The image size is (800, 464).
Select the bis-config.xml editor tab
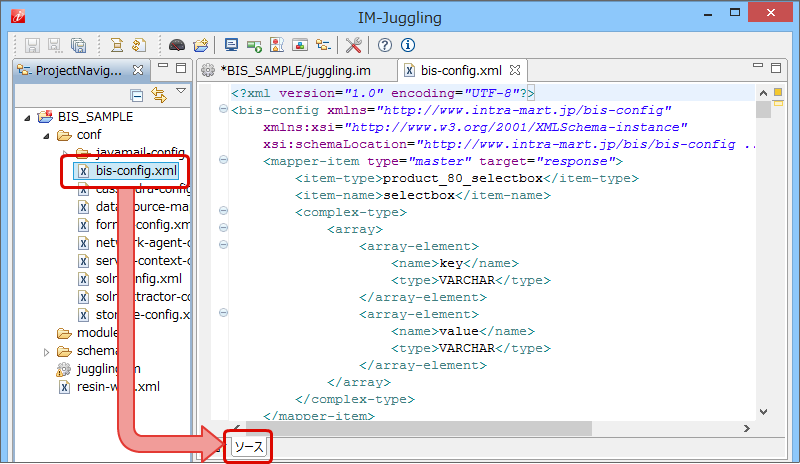click(461, 70)
